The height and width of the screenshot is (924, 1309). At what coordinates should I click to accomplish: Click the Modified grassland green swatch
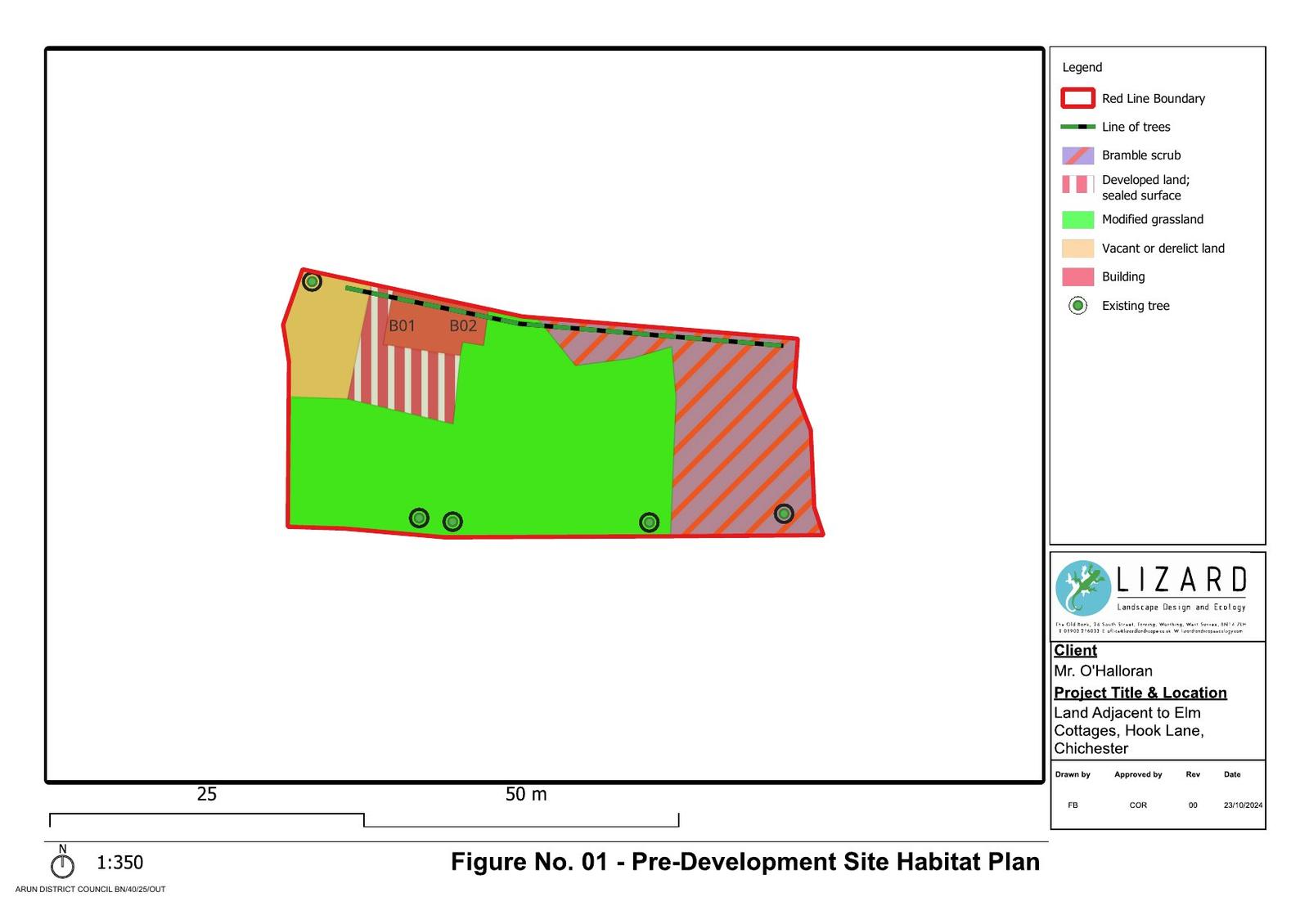pos(1077,220)
